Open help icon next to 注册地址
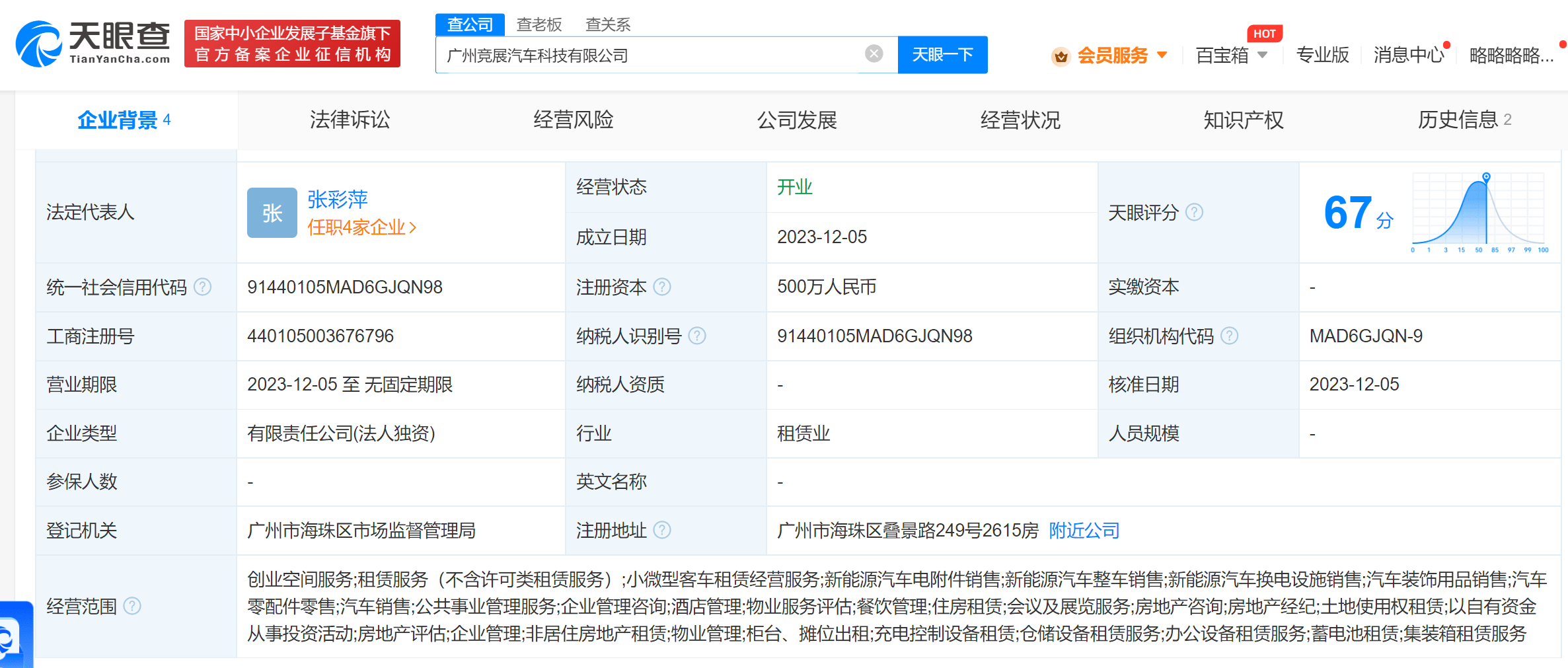This screenshot has width=1568, height=668. [662, 530]
